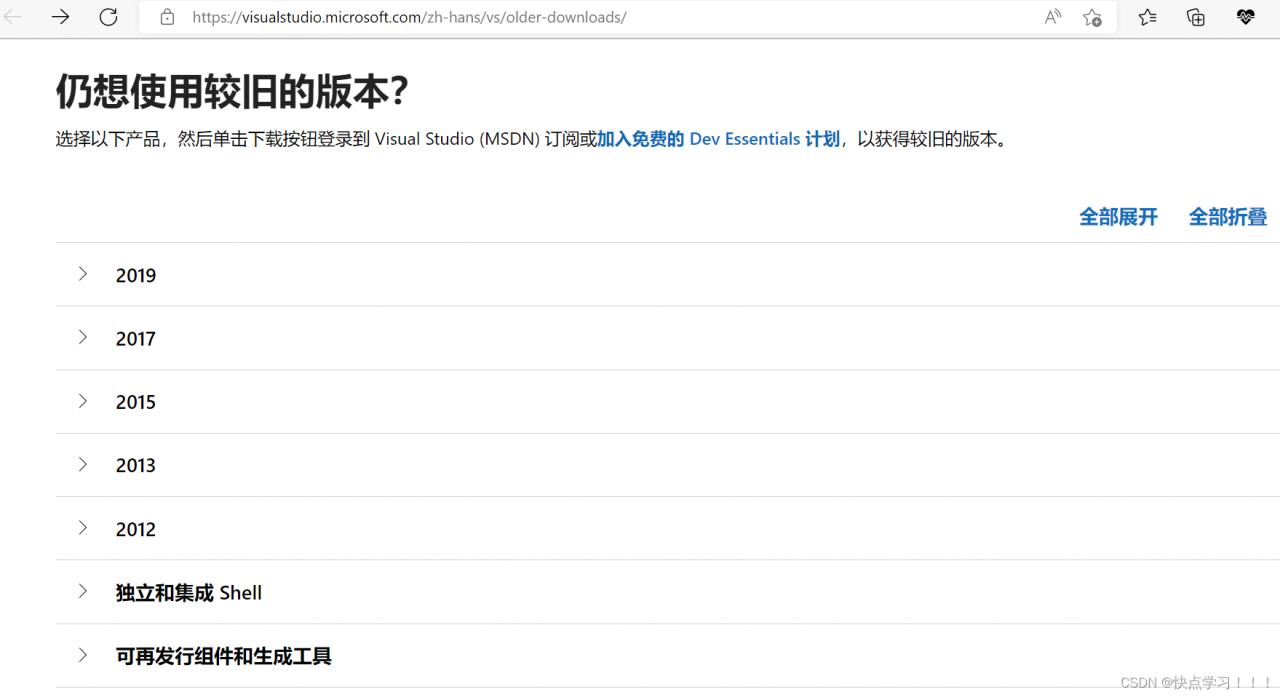The height and width of the screenshot is (697, 1280).
Task: Expand 独立和集成 Shell section chevron
Action: click(83, 591)
